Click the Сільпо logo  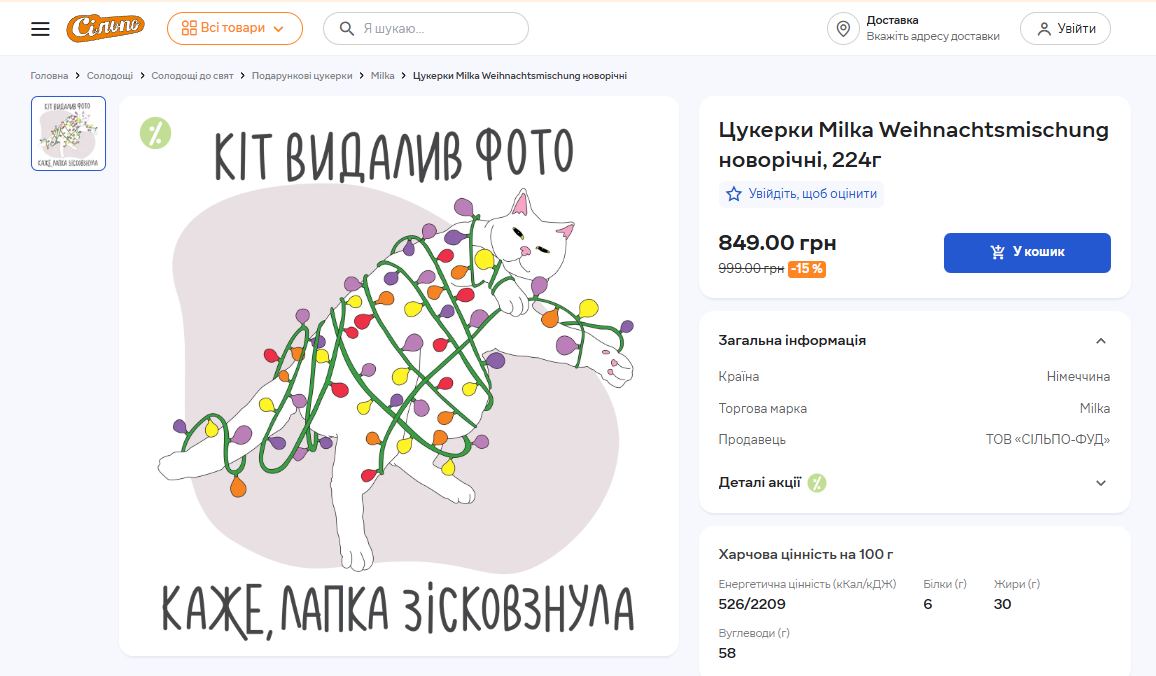(106, 28)
